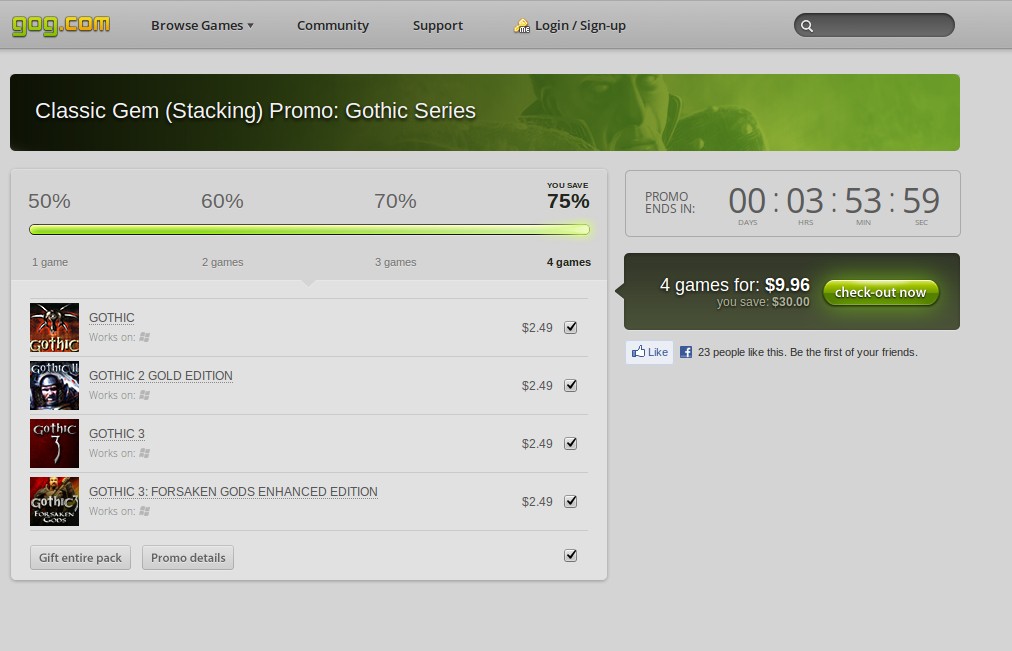1012x651 pixels.
Task: Uncheck Gothic 3: Forsaken Gods Enhanced Edition checkbox
Action: pos(571,501)
